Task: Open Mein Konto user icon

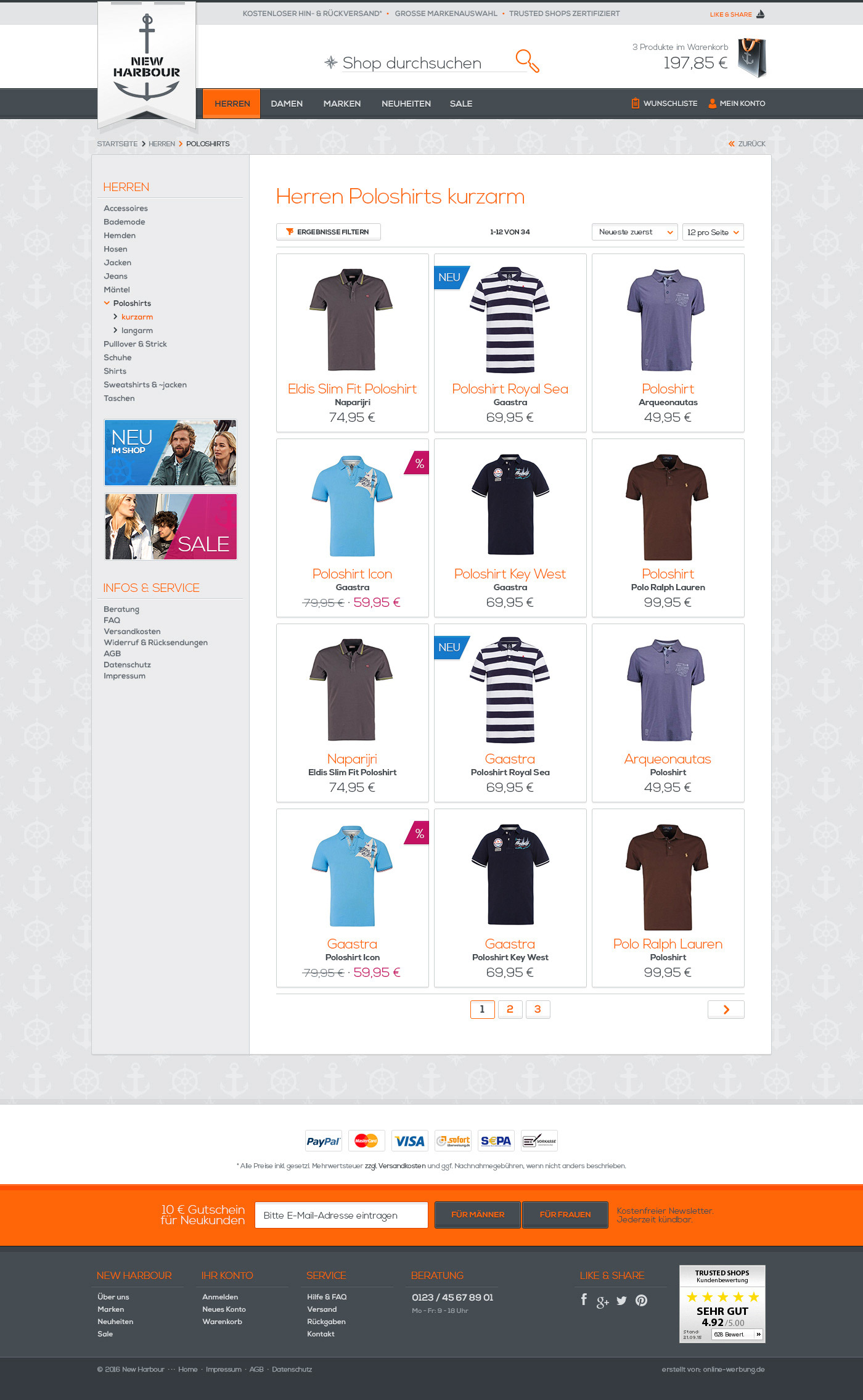Action: tap(712, 104)
